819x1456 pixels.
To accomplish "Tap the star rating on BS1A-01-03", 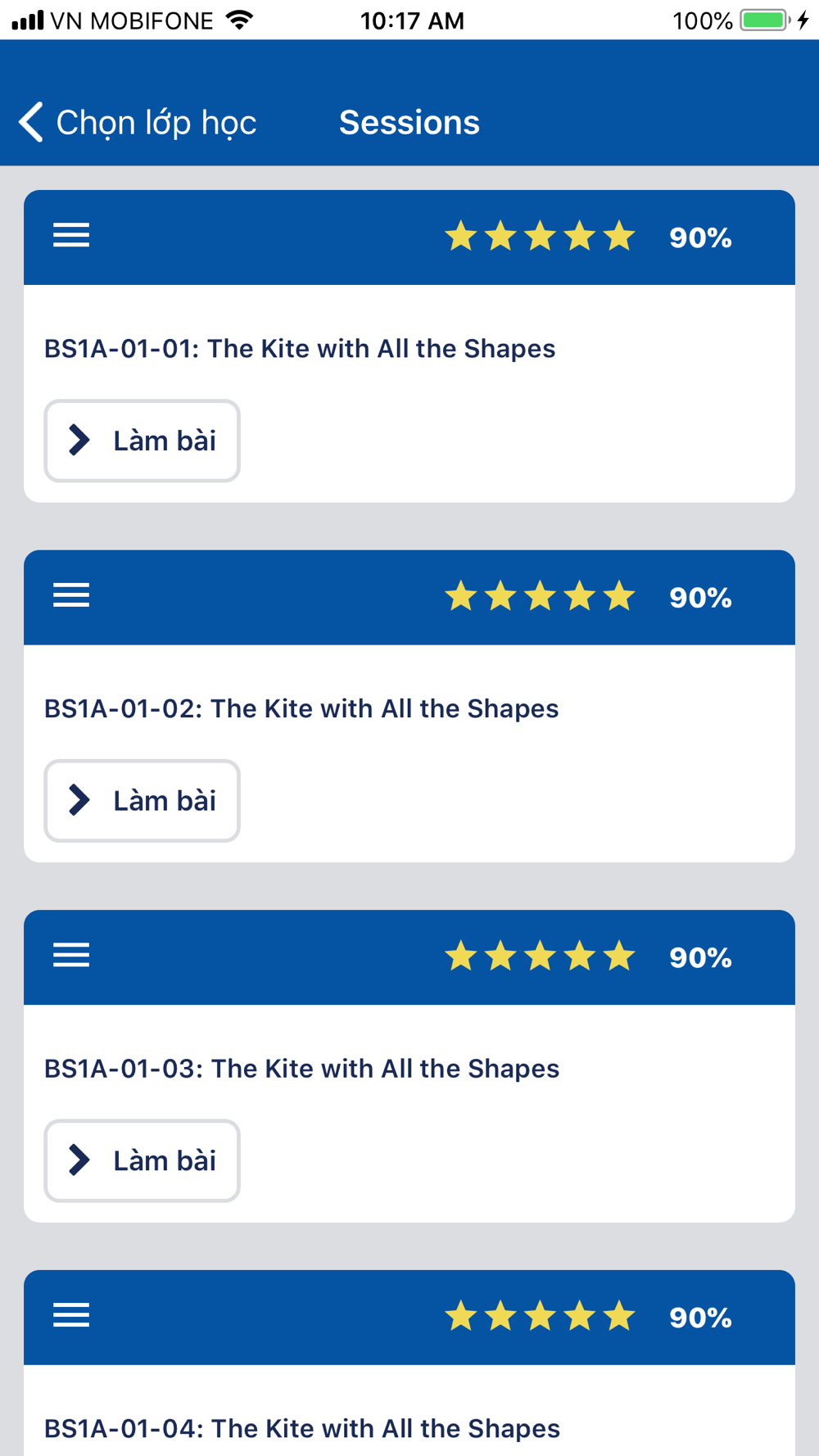I will 540,956.
